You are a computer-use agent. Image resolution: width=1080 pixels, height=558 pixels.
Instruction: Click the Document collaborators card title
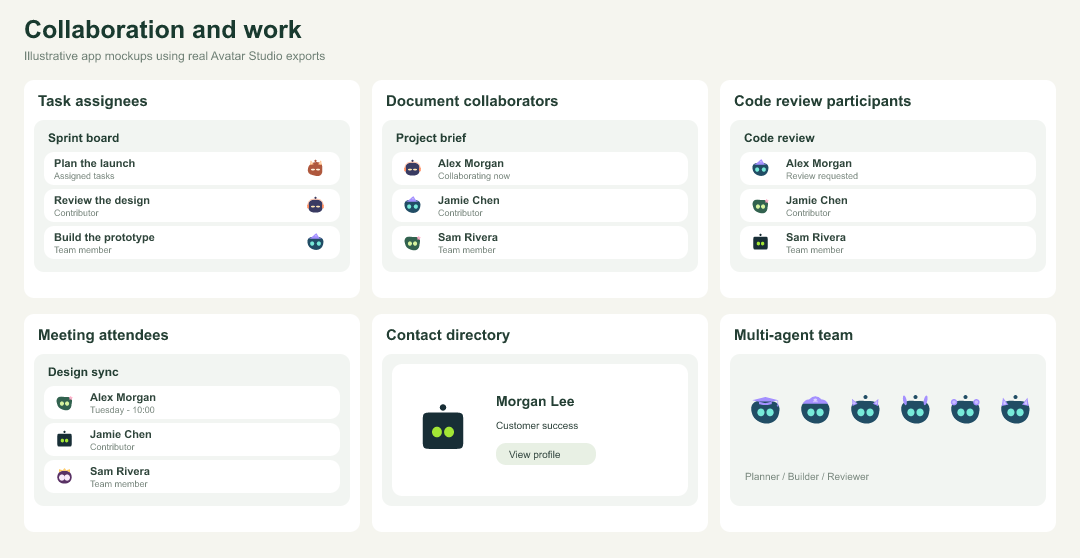472,101
